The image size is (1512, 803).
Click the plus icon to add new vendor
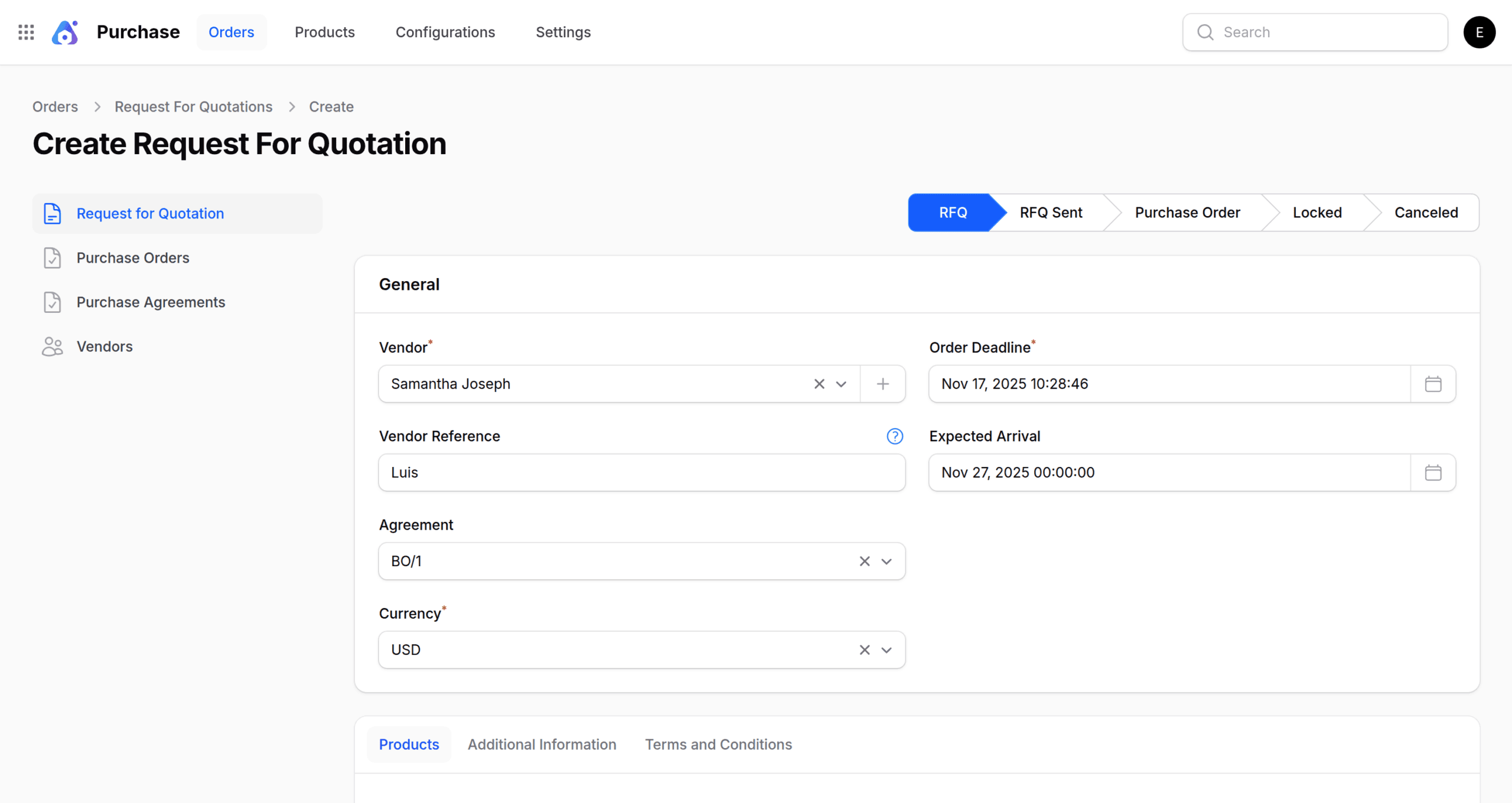coord(882,384)
